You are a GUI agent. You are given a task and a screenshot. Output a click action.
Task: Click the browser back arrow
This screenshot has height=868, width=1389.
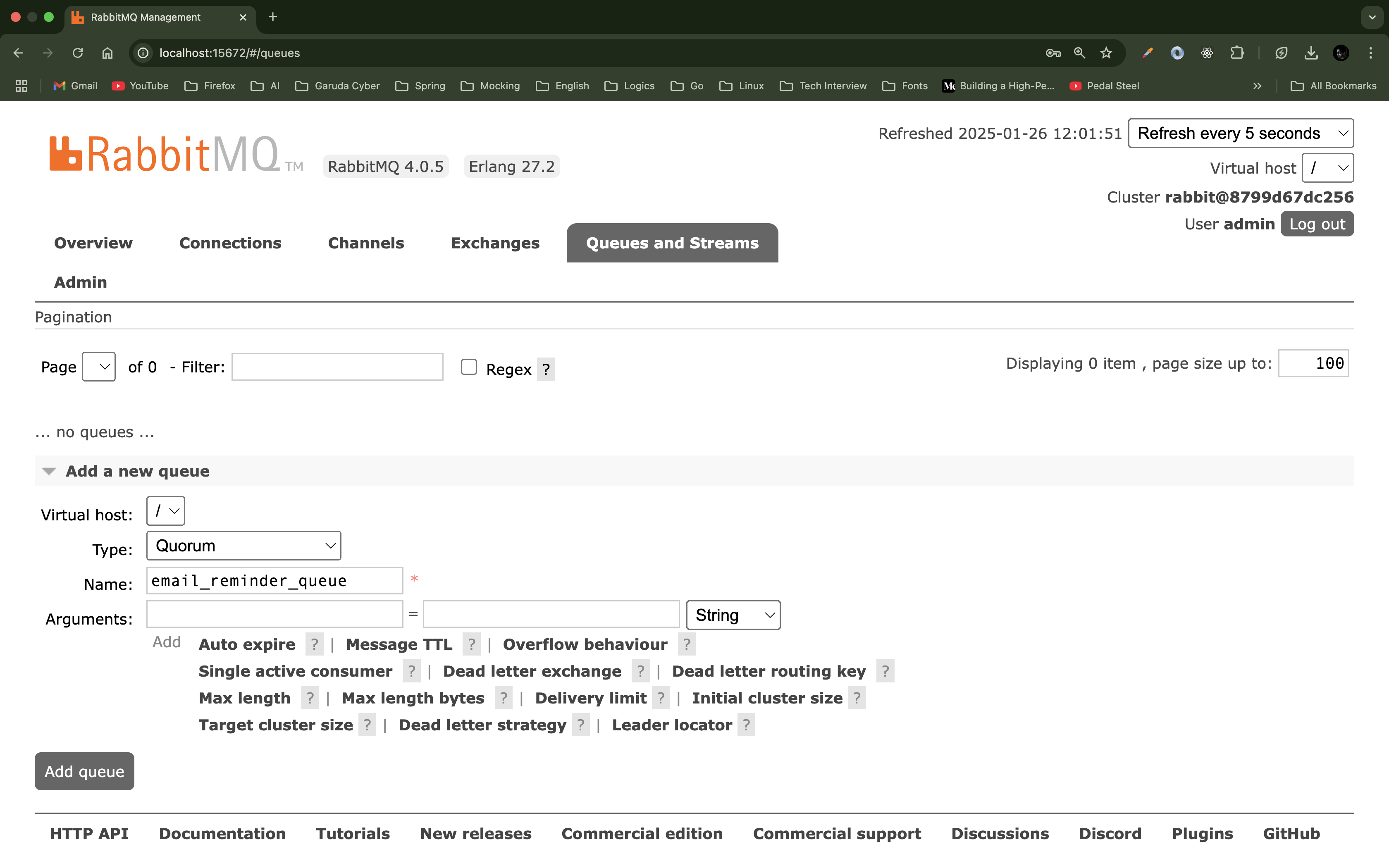pyautogui.click(x=18, y=53)
